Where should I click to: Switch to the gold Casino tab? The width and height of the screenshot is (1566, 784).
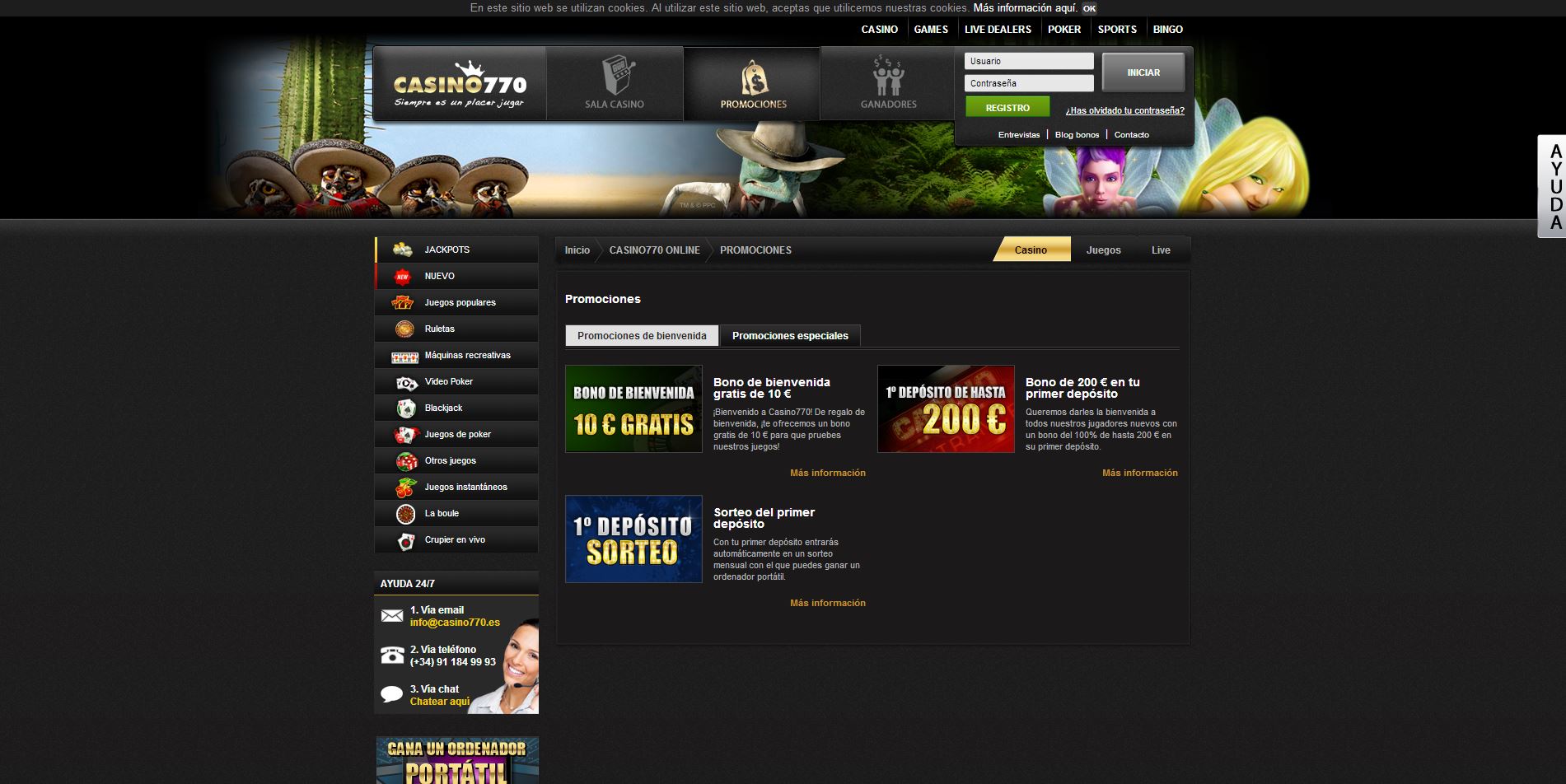1031,250
